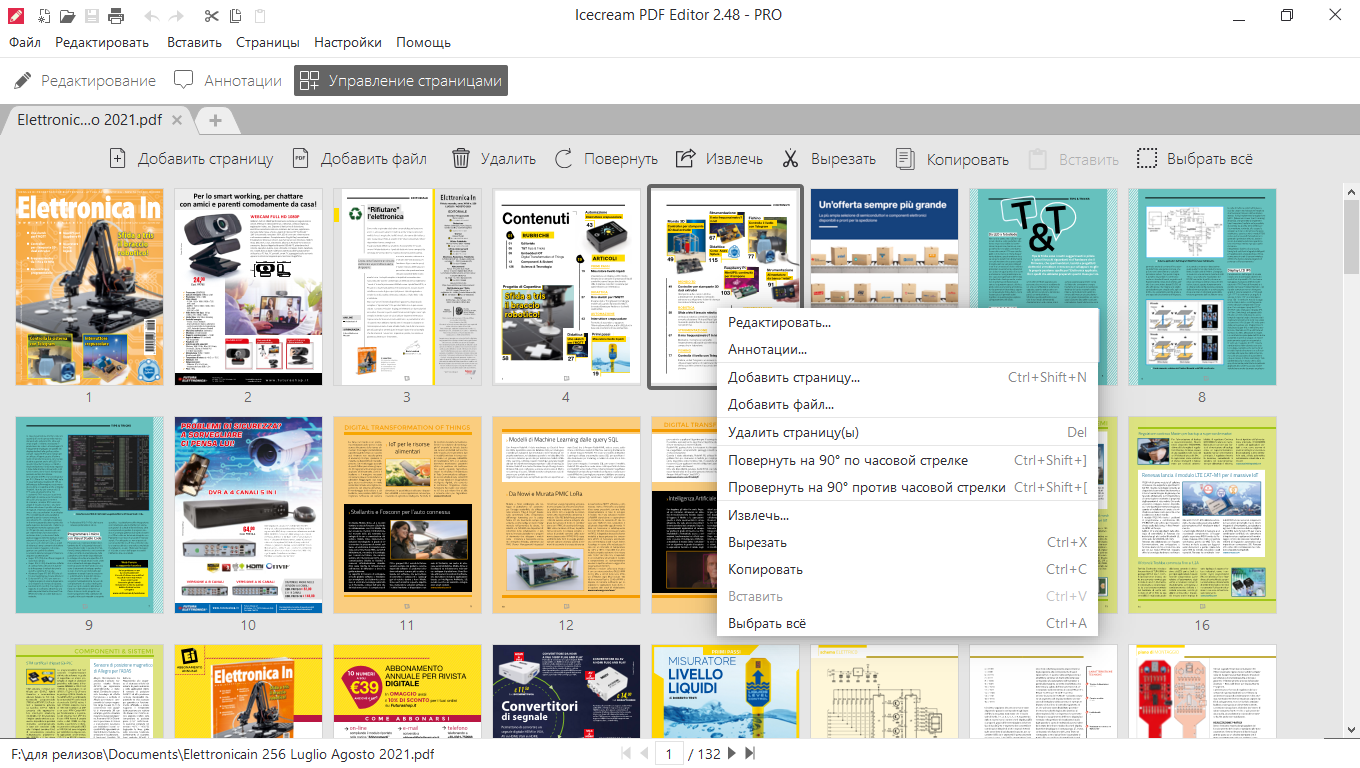Screen dimensions: 1360x768
Task: Jump to last page arrow icon
Action: pyautogui.click(x=750, y=754)
